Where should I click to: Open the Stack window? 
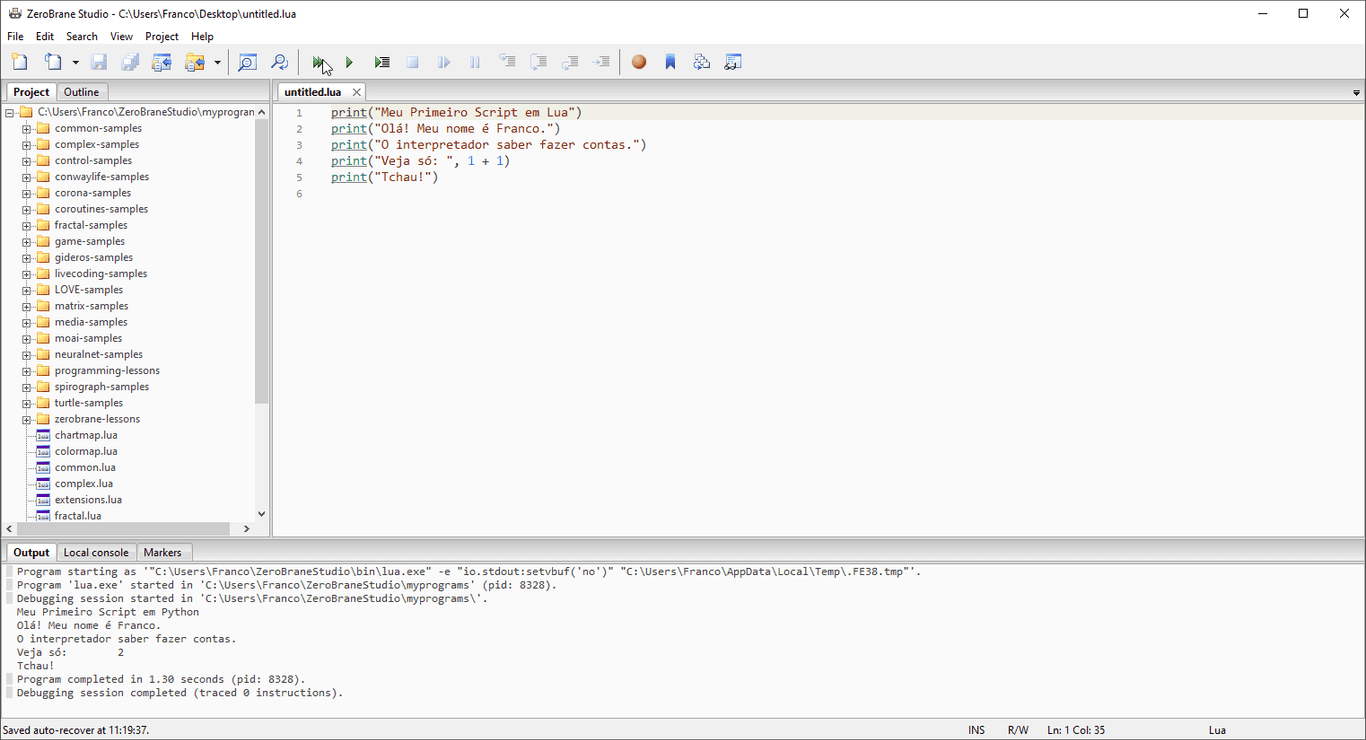point(701,61)
